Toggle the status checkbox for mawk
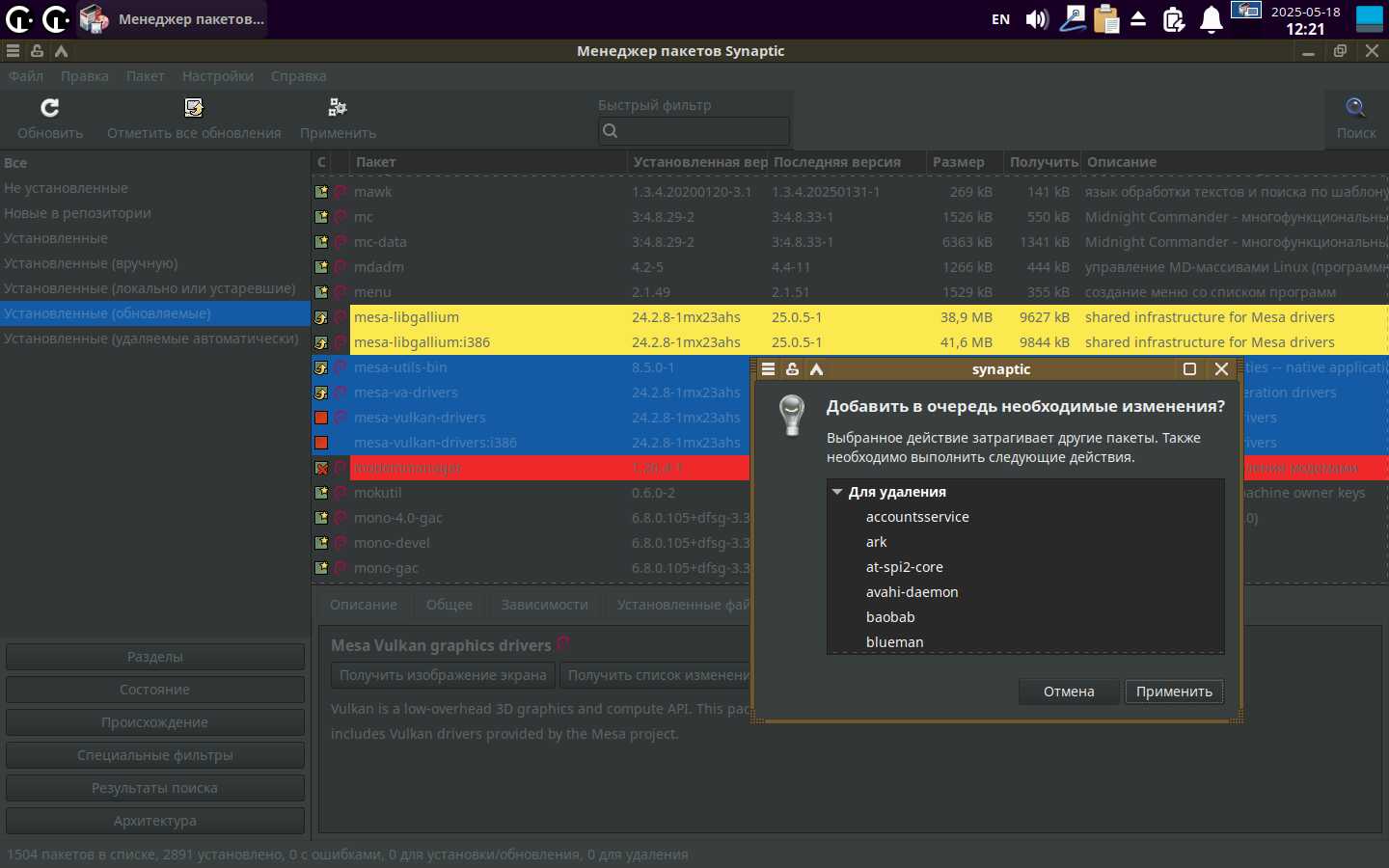This screenshot has width=1389, height=868. point(321,192)
